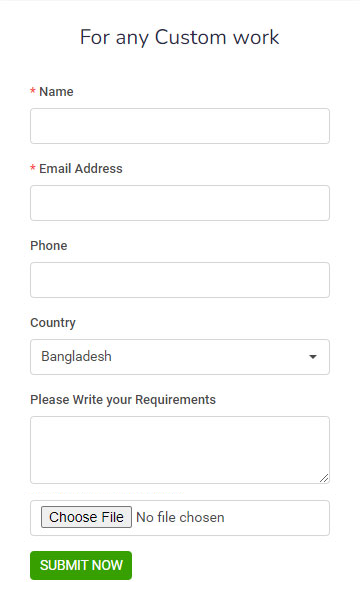
Task: Click into the Phone number field
Action: (180, 280)
